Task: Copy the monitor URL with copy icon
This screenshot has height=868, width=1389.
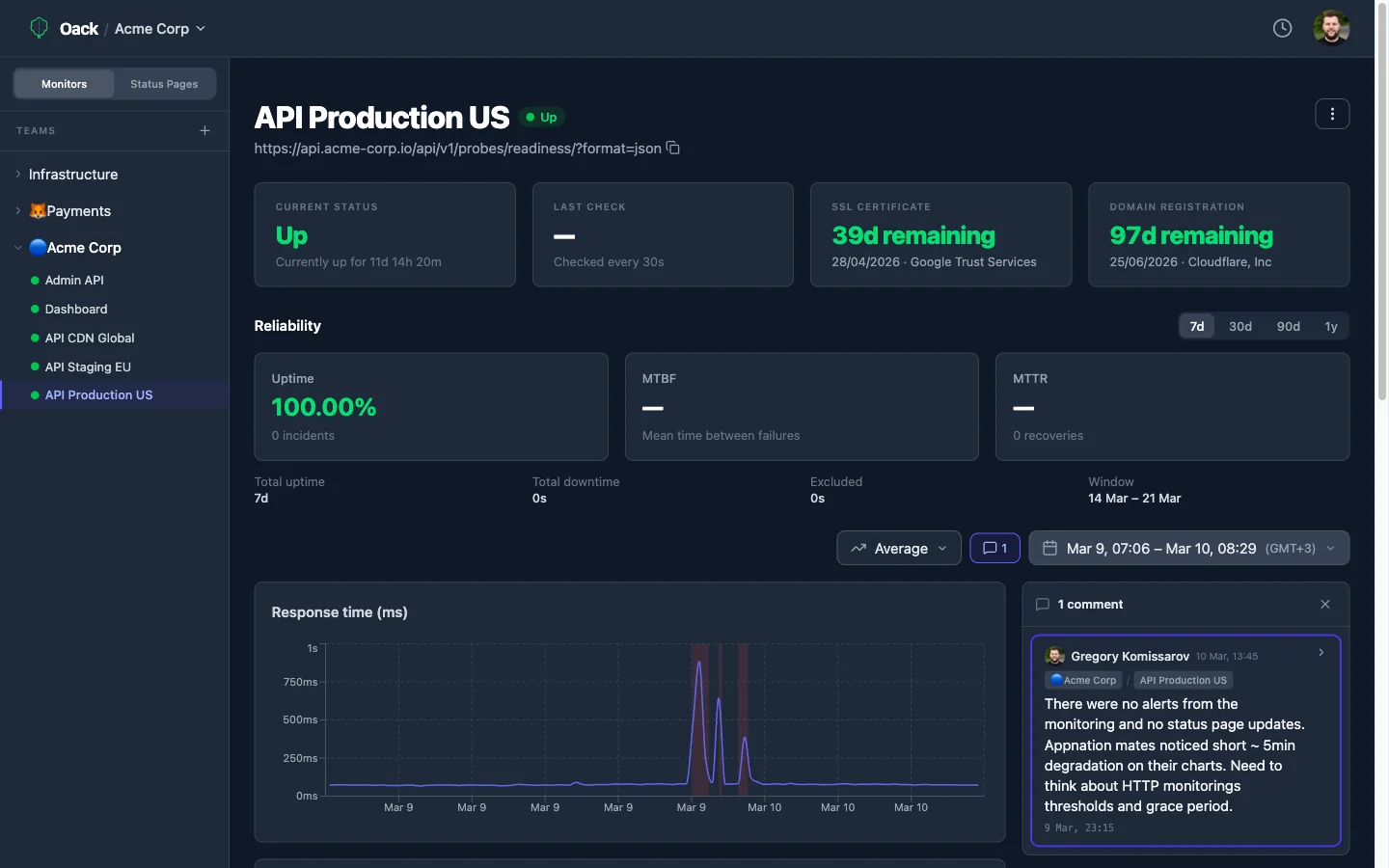Action: (673, 149)
